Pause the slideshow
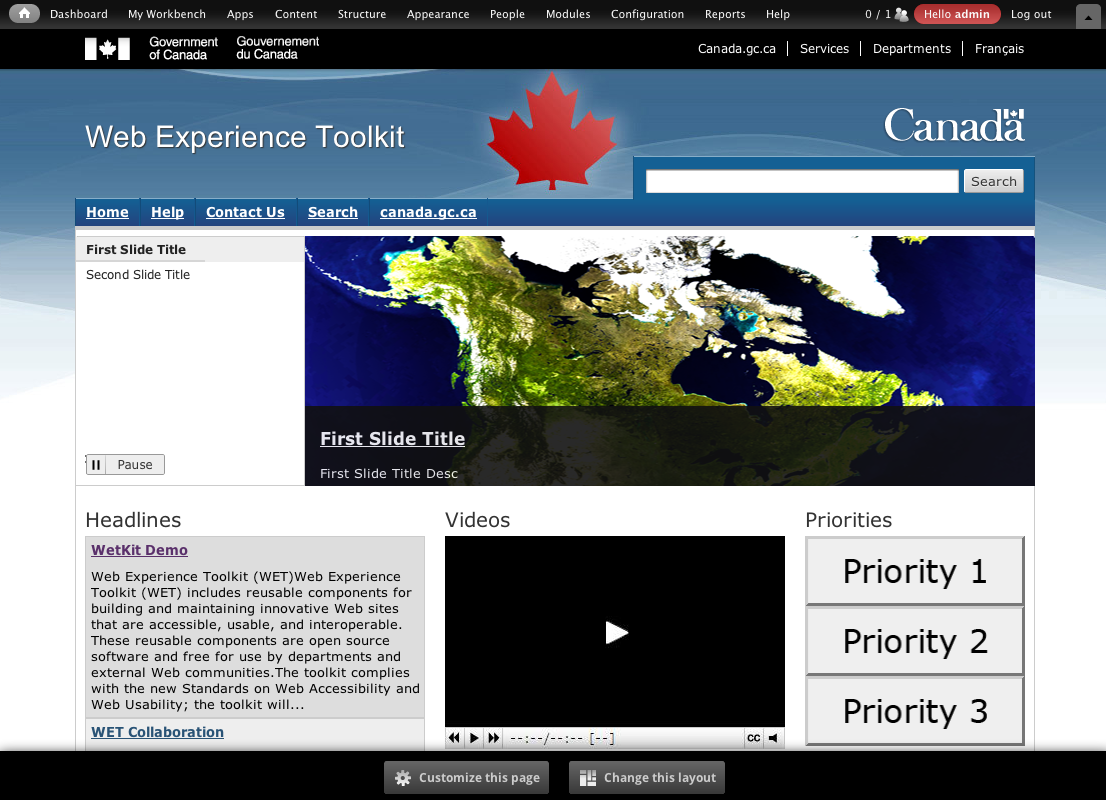Viewport: 1106px width, 800px height. point(125,464)
